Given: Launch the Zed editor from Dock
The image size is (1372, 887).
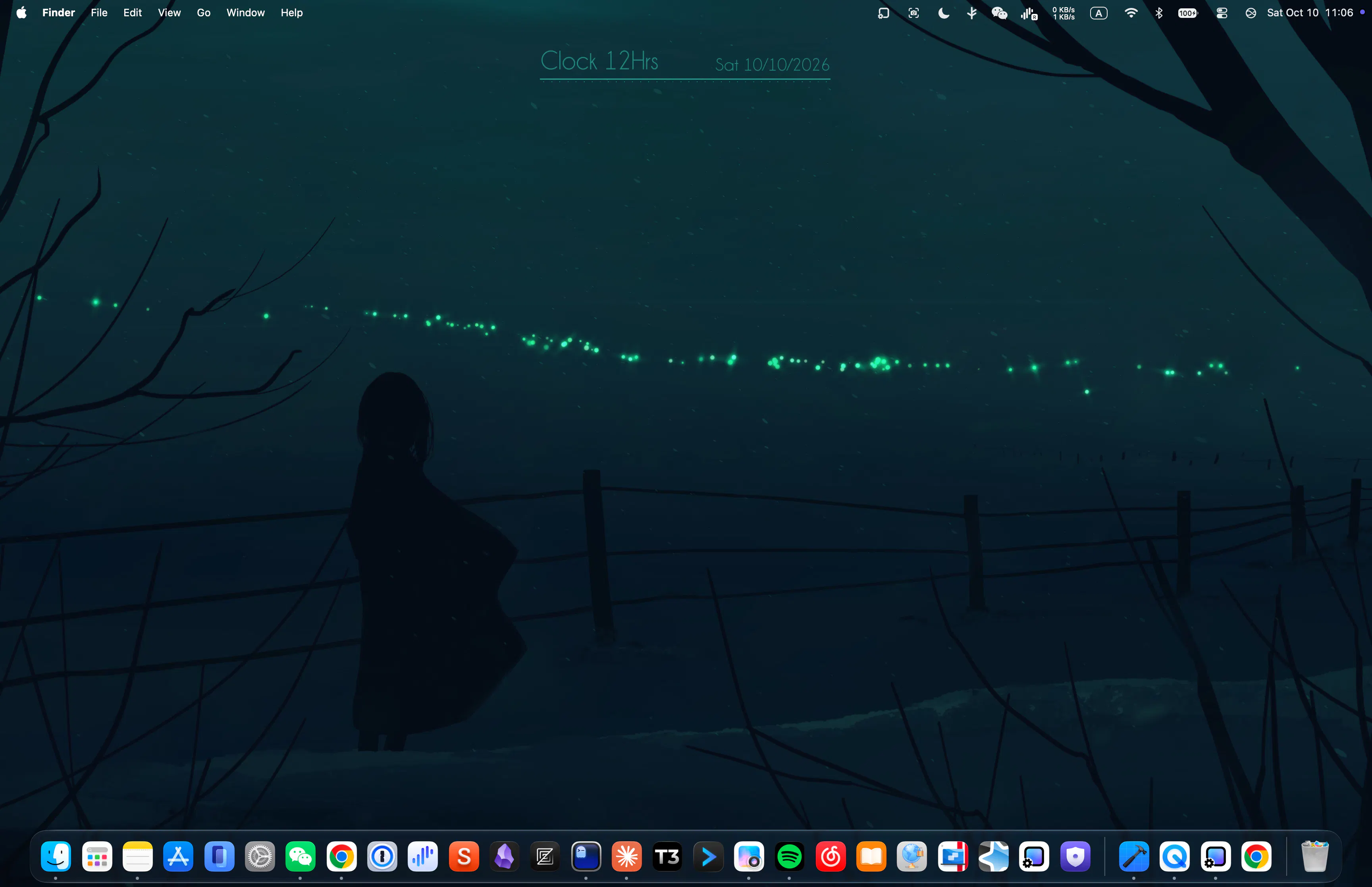Looking at the screenshot, I should pos(545,856).
